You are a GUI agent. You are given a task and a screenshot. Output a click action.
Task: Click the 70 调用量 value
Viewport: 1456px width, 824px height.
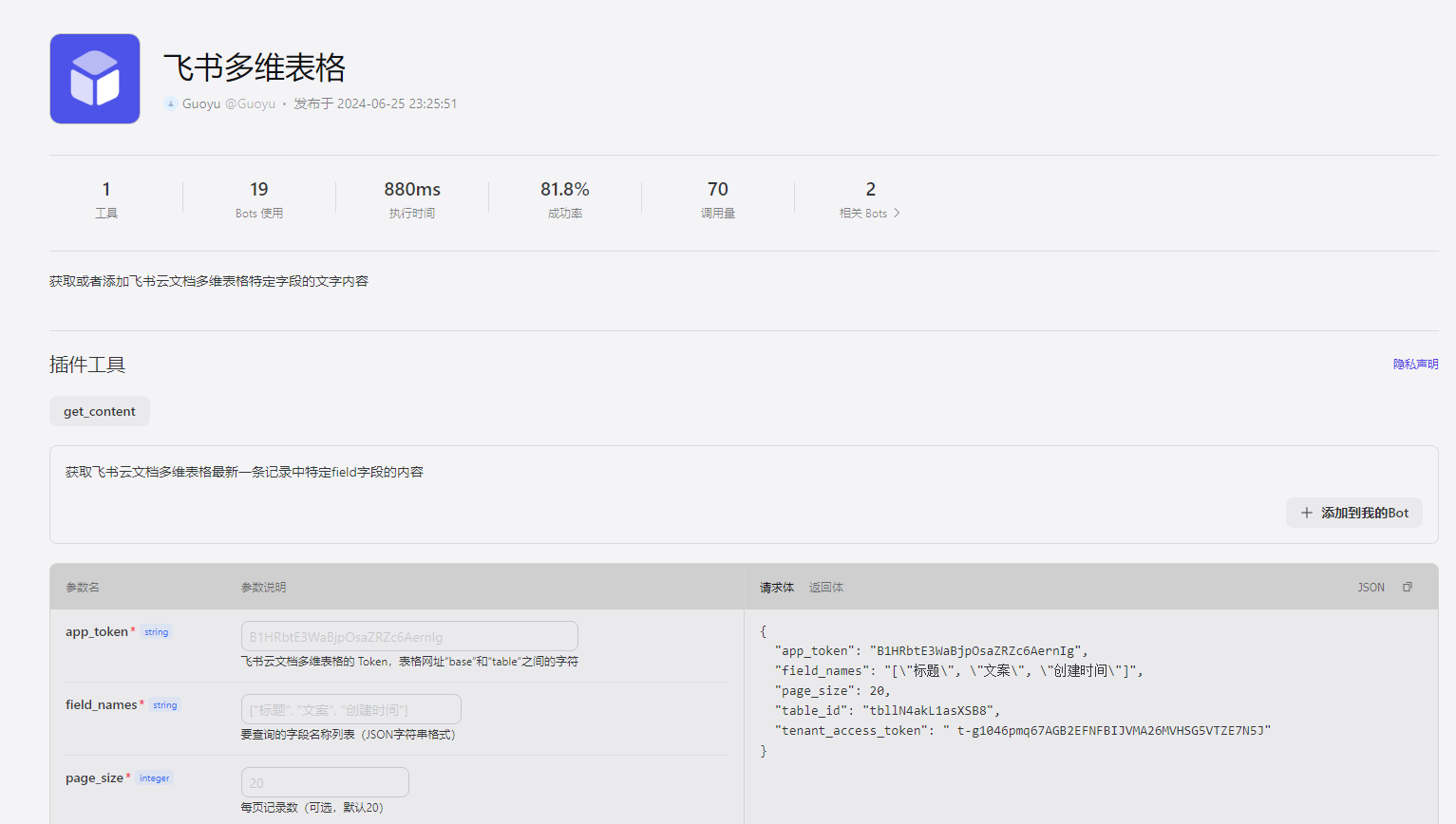tap(718, 190)
